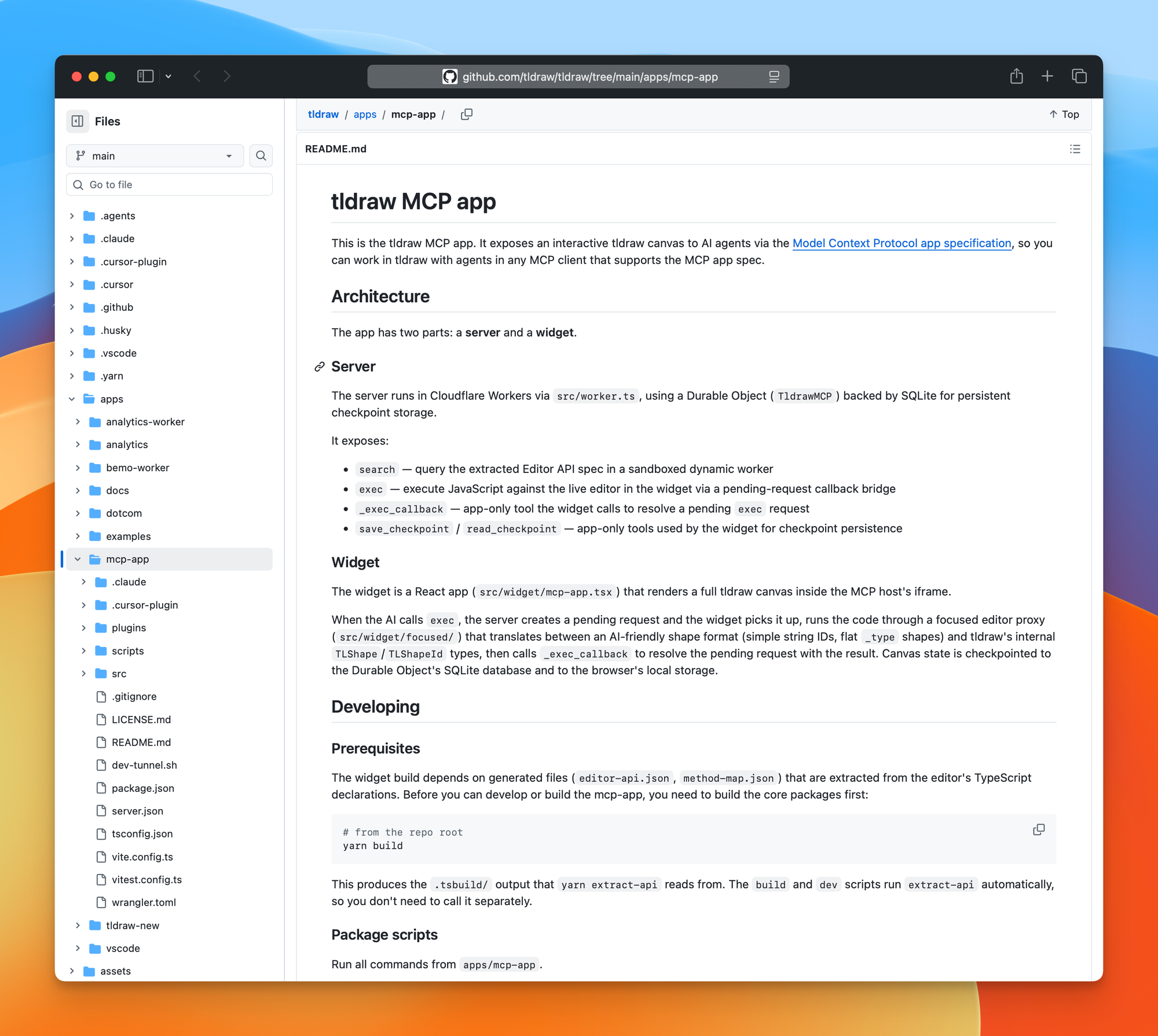This screenshot has width=1158, height=1036.
Task: Toggle the Safari sidebar button
Action: pyautogui.click(x=145, y=76)
